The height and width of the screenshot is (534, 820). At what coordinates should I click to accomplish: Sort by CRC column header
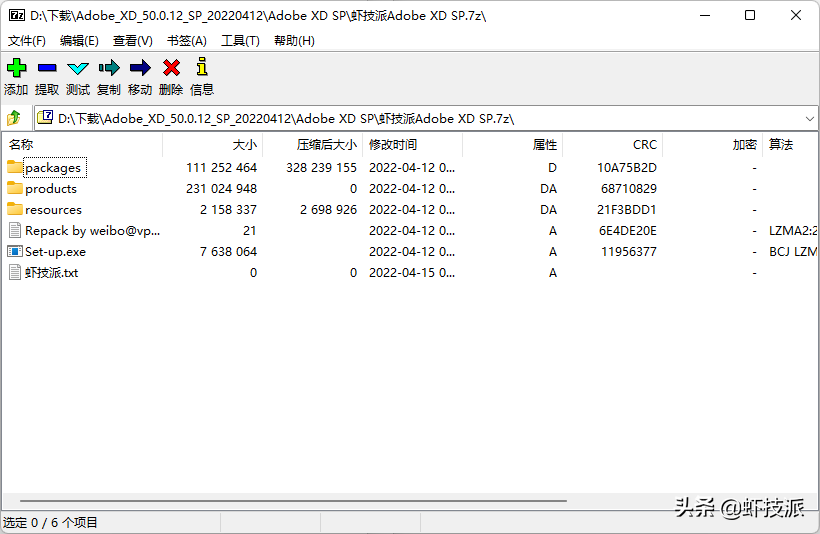[x=612, y=145]
